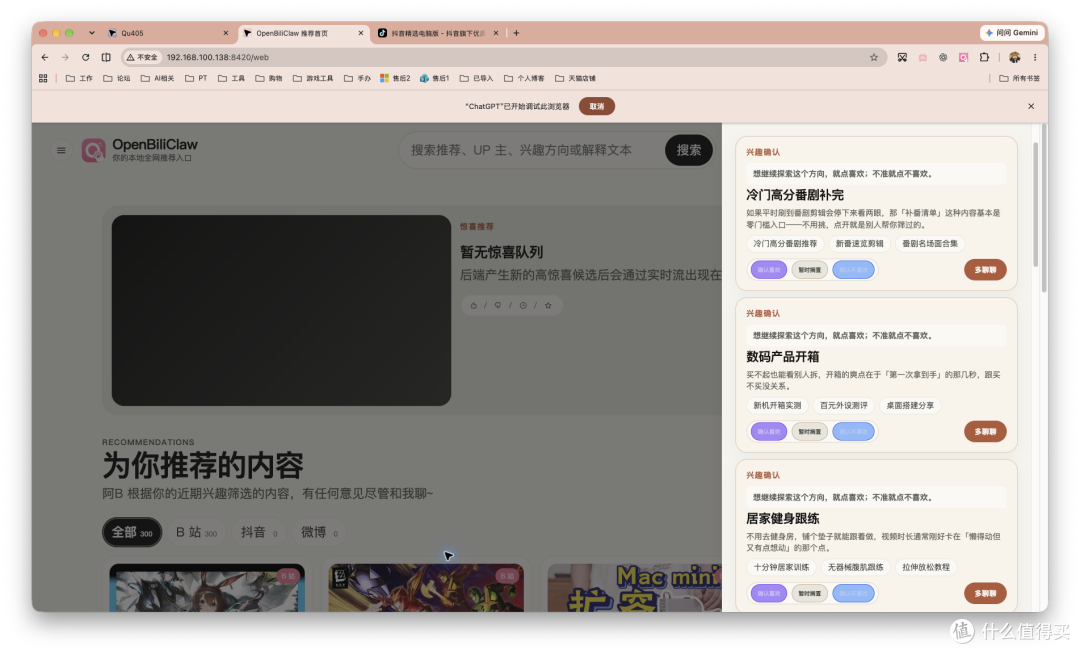Click the 搜索 search button

point(689,150)
